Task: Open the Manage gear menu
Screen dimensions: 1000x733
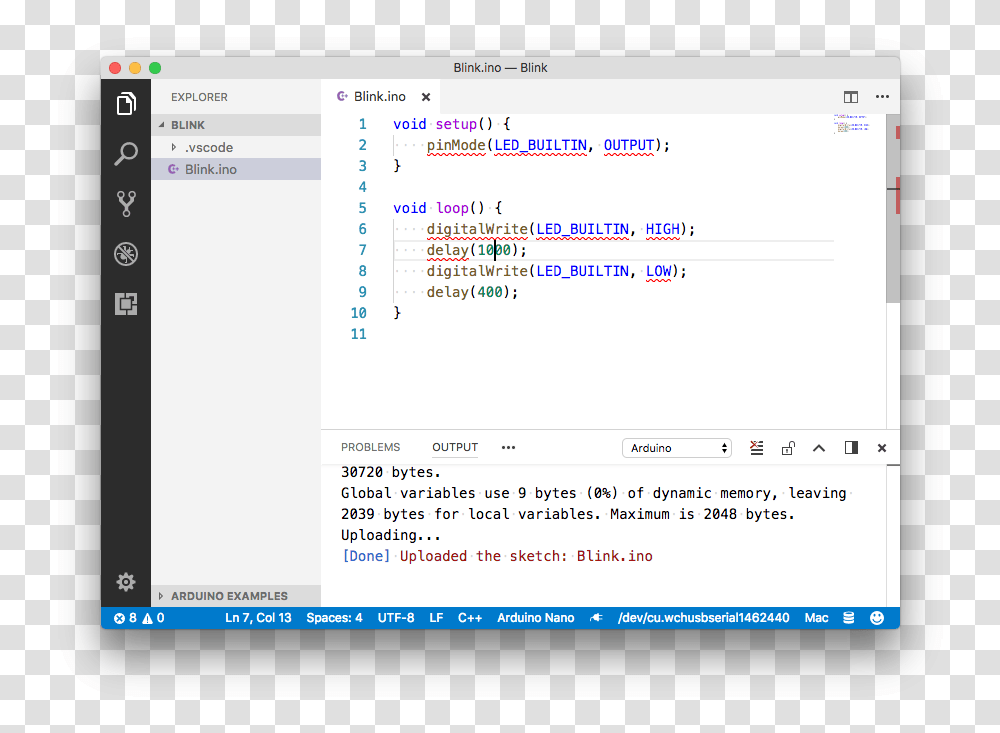Action: point(126,582)
